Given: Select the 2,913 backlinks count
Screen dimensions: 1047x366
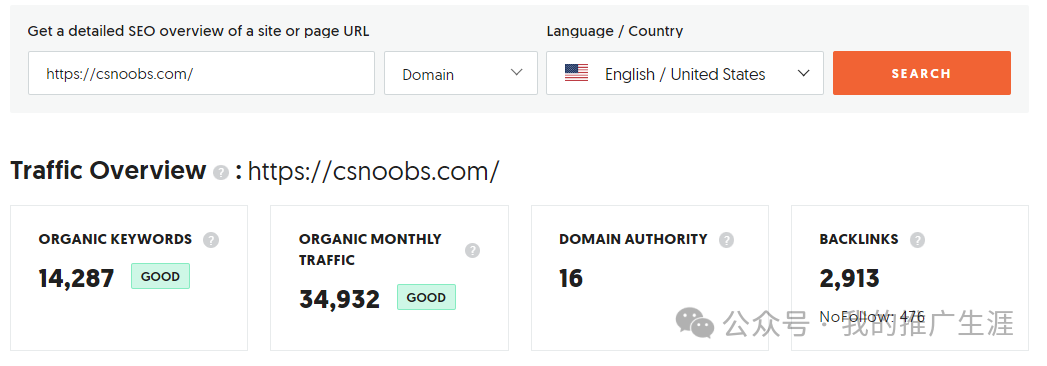Looking at the screenshot, I should 849,279.
